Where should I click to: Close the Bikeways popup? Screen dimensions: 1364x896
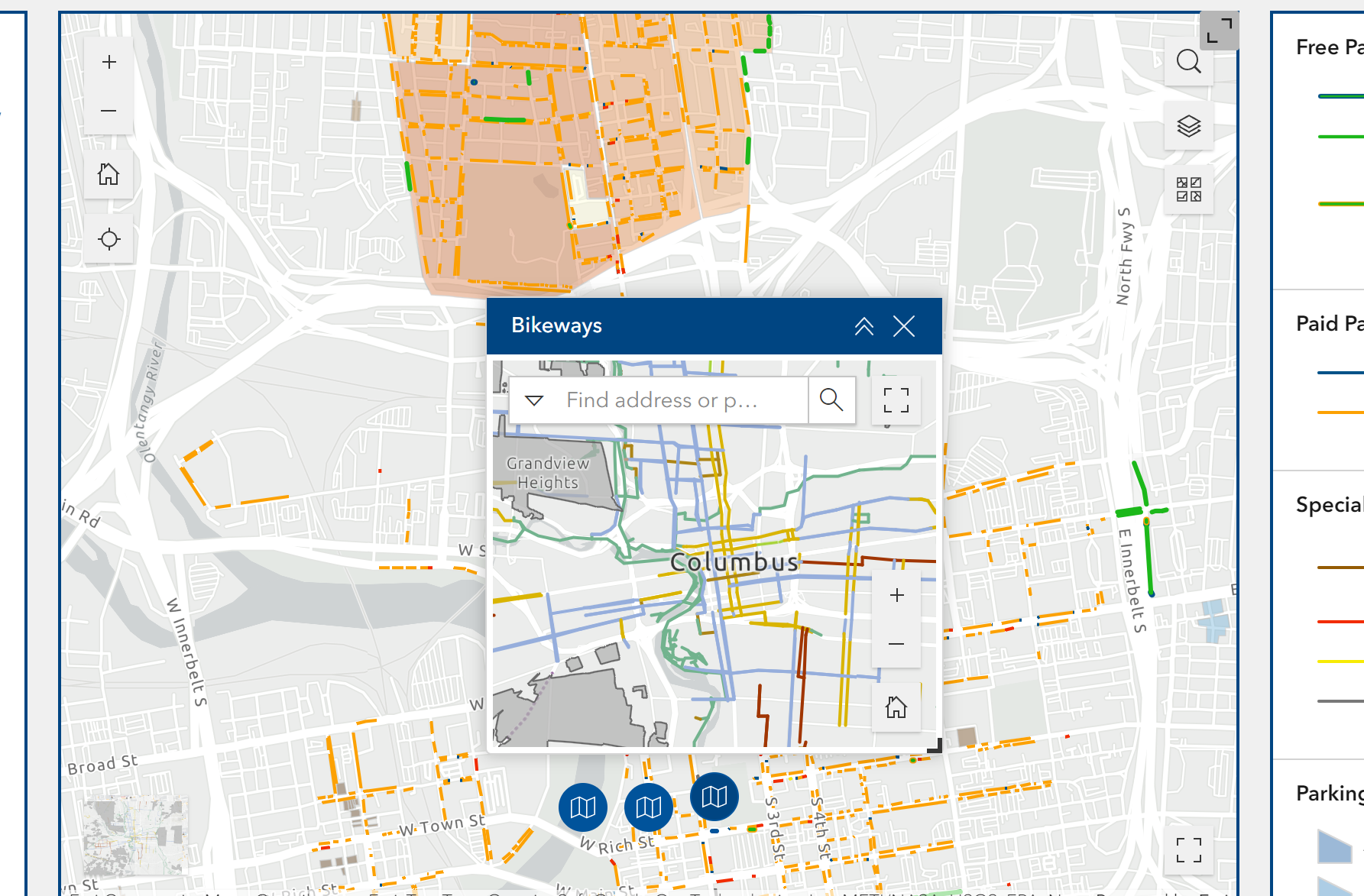point(904,325)
